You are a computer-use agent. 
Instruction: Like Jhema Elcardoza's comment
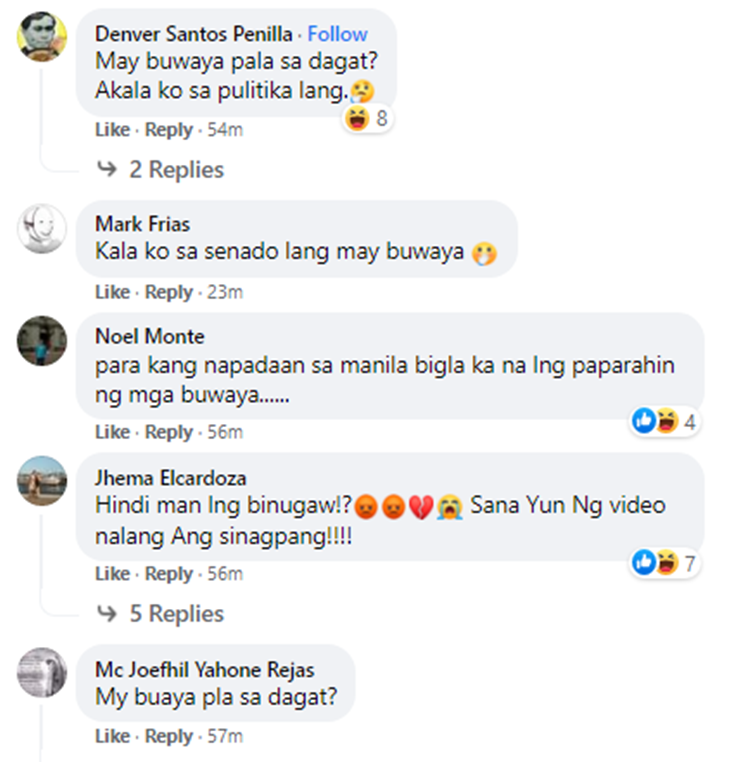[112, 574]
